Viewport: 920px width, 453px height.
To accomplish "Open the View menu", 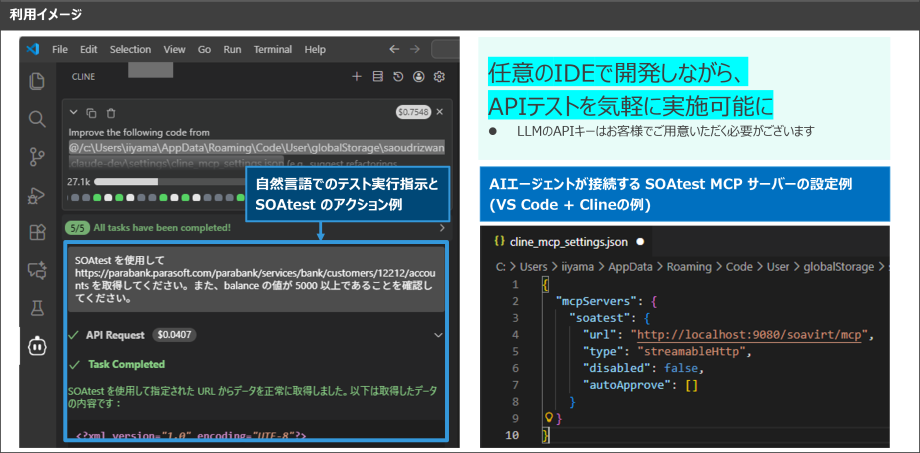I will tap(174, 50).
